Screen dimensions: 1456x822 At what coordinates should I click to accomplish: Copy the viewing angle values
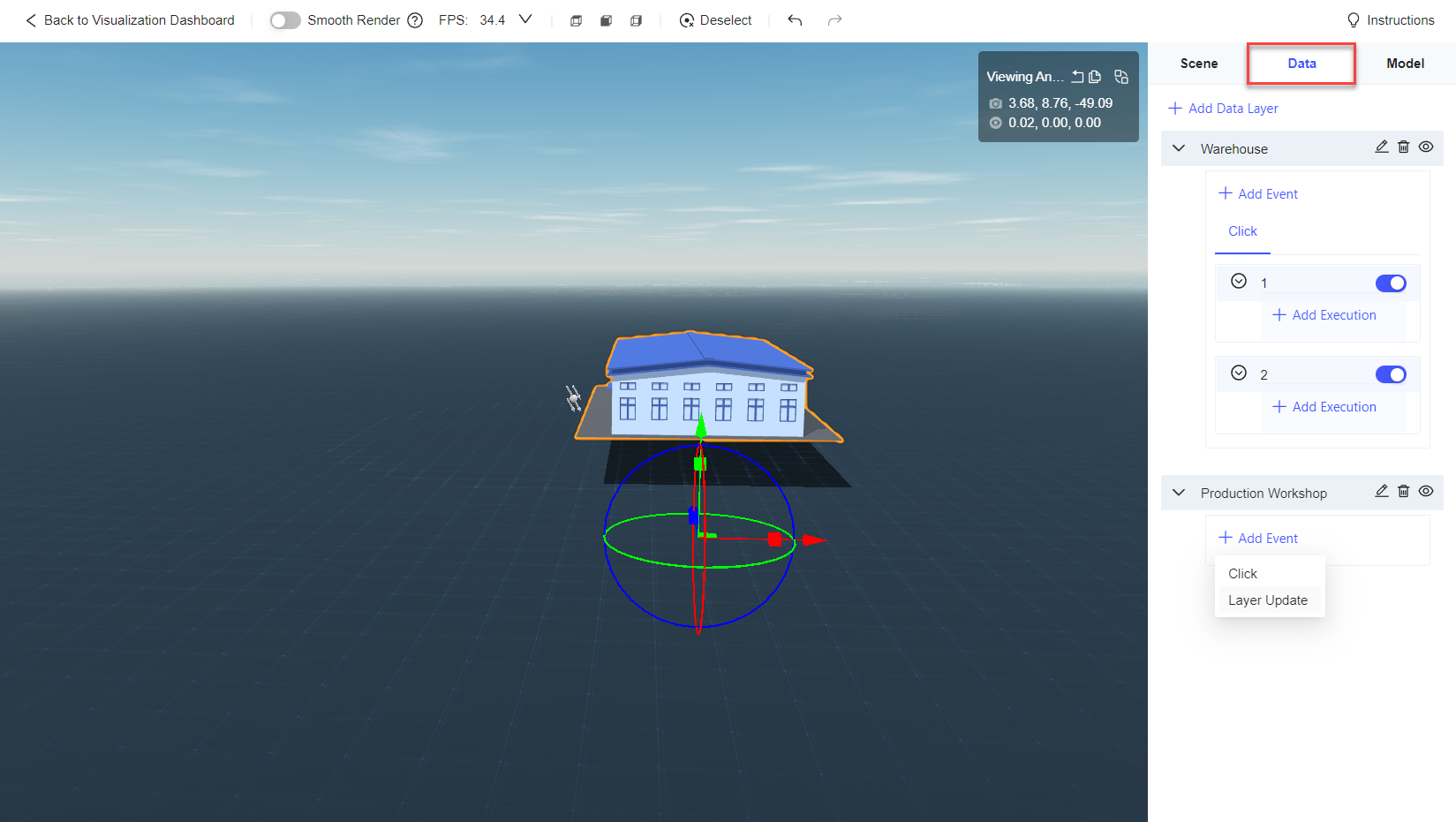(1095, 77)
